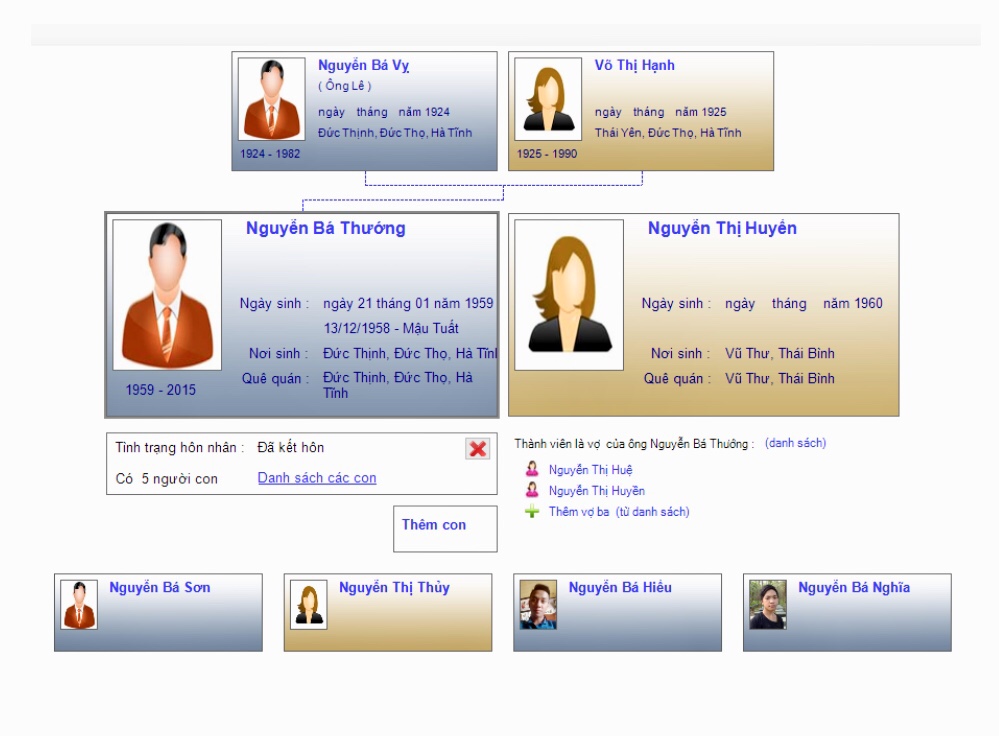Click Thêm vợ ba (từ danh sách) link
The height and width of the screenshot is (736, 999).
619,512
